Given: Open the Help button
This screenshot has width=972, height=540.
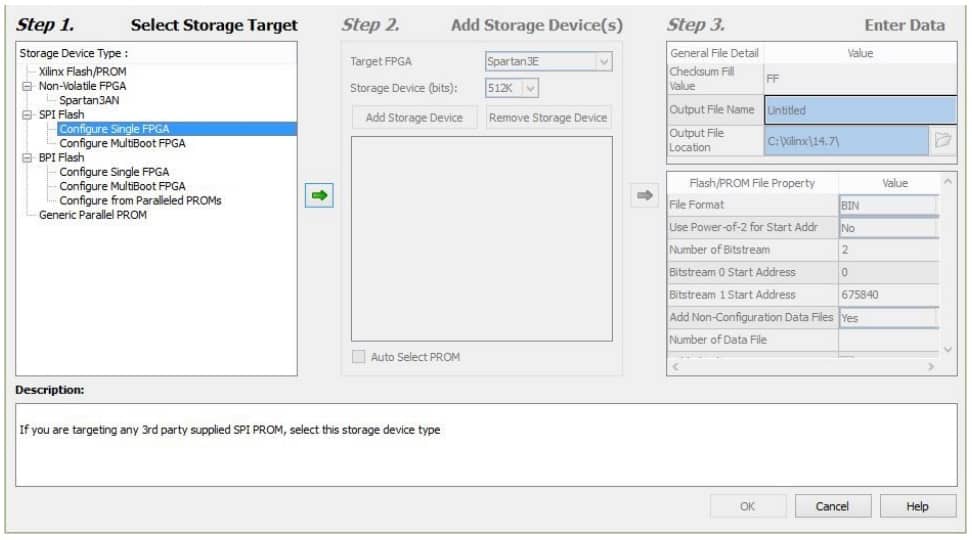Looking at the screenshot, I should point(917,507).
